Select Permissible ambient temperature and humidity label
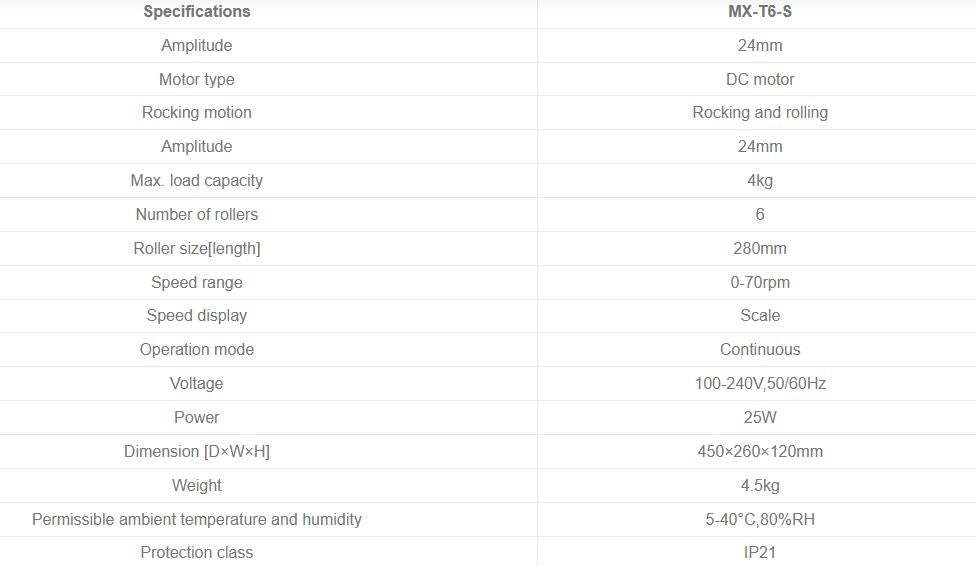Screen dimensions: 976x566 pyautogui.click(x=197, y=519)
